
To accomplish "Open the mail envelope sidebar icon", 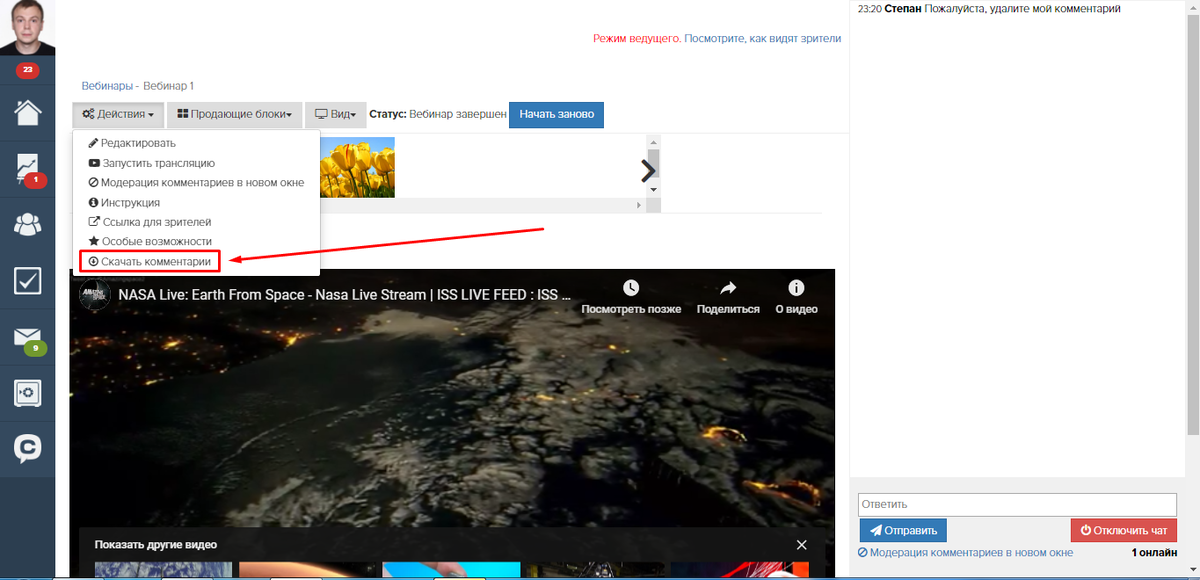I will [28, 338].
